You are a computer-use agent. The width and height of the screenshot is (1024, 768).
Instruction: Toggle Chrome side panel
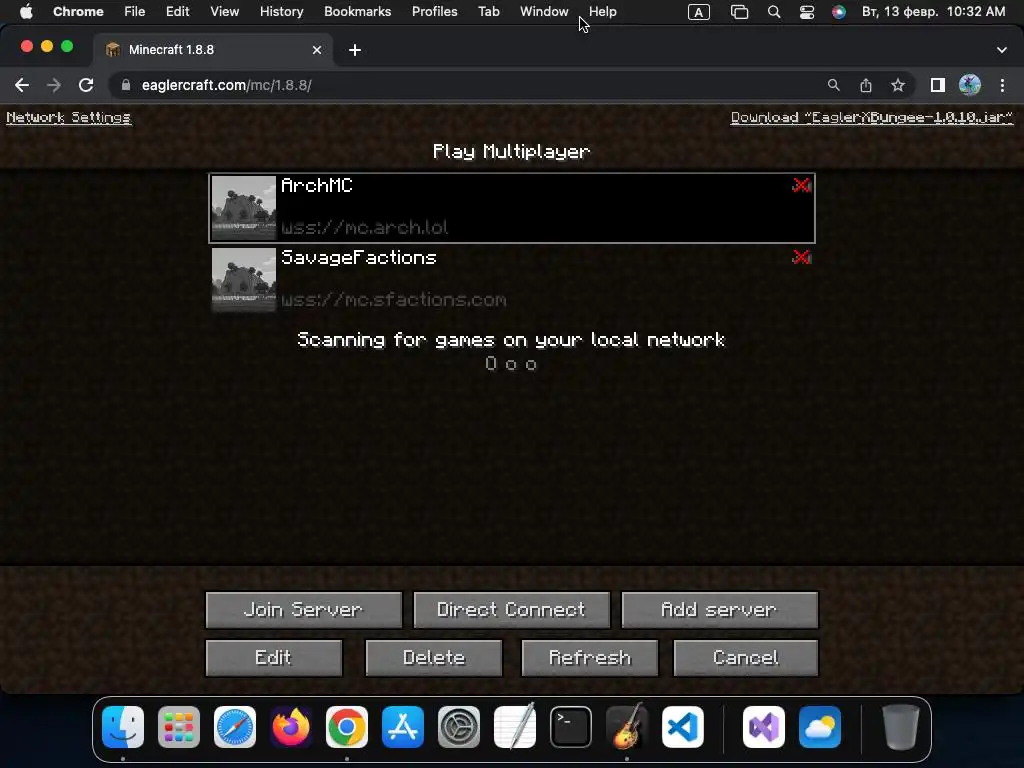coord(938,85)
